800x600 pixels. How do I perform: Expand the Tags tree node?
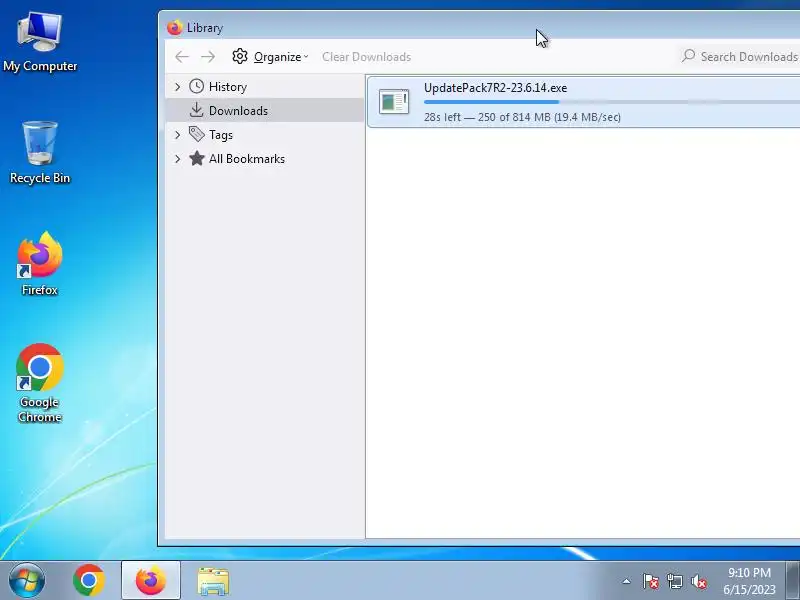(x=178, y=135)
